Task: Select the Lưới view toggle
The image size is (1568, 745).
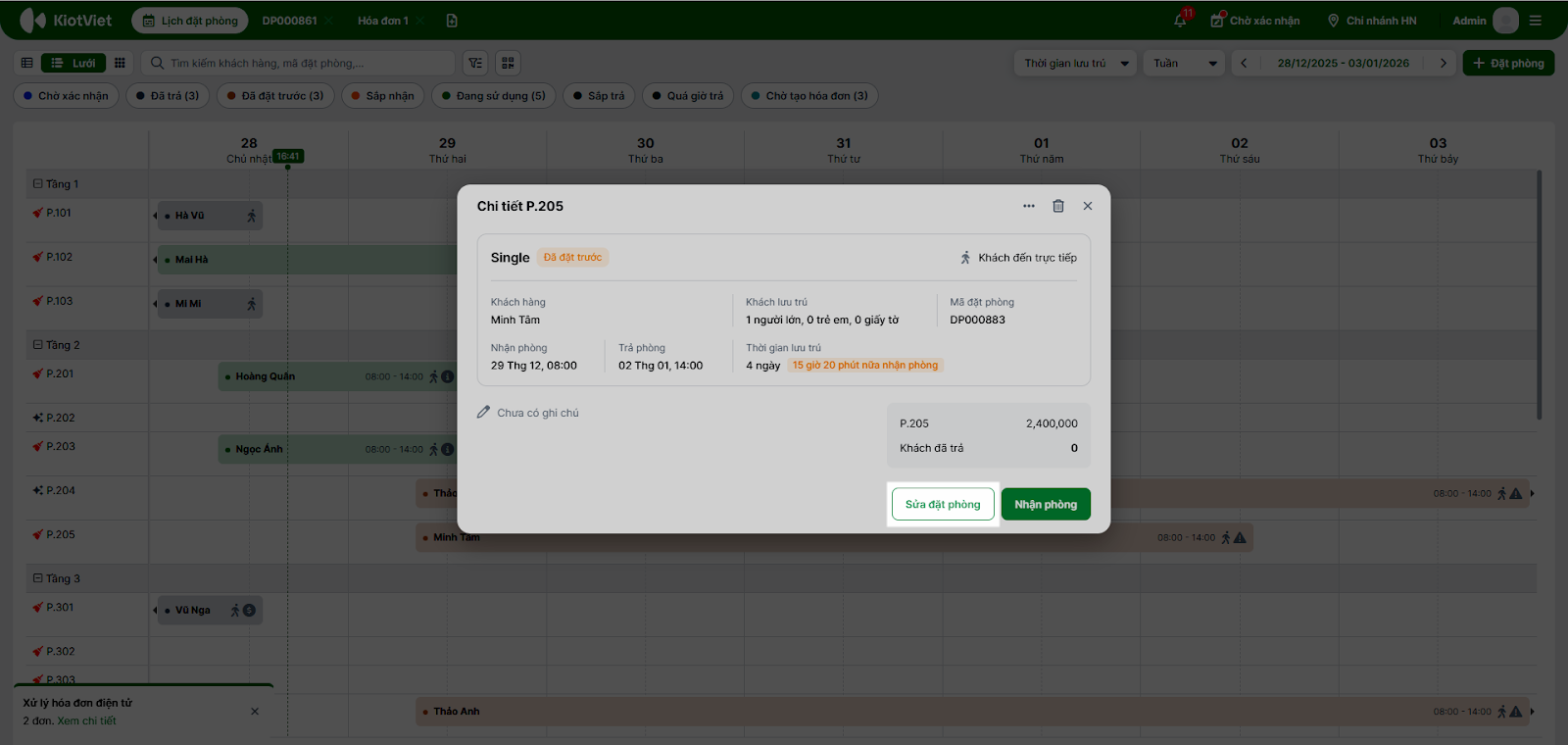Action: (73, 63)
